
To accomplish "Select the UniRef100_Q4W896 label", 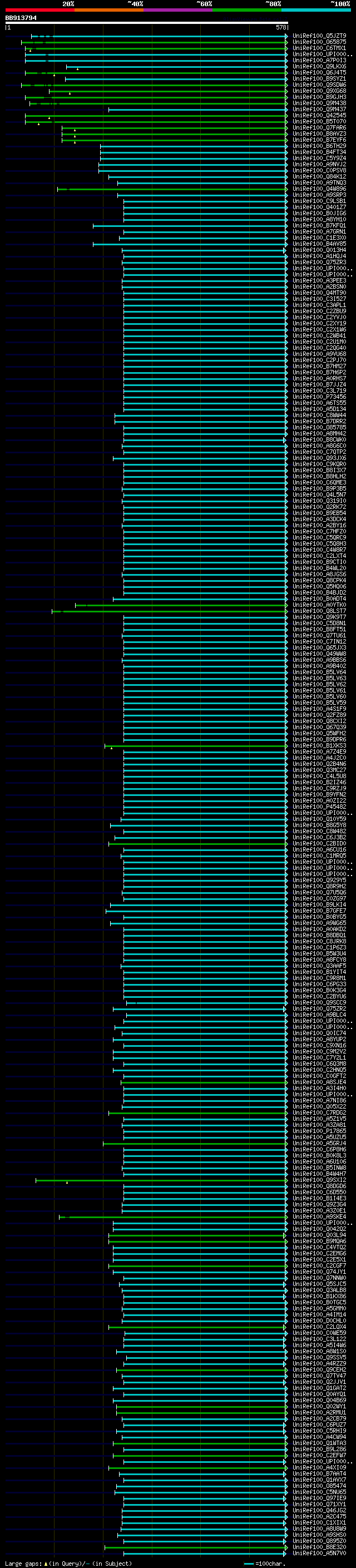I will (319, 189).
